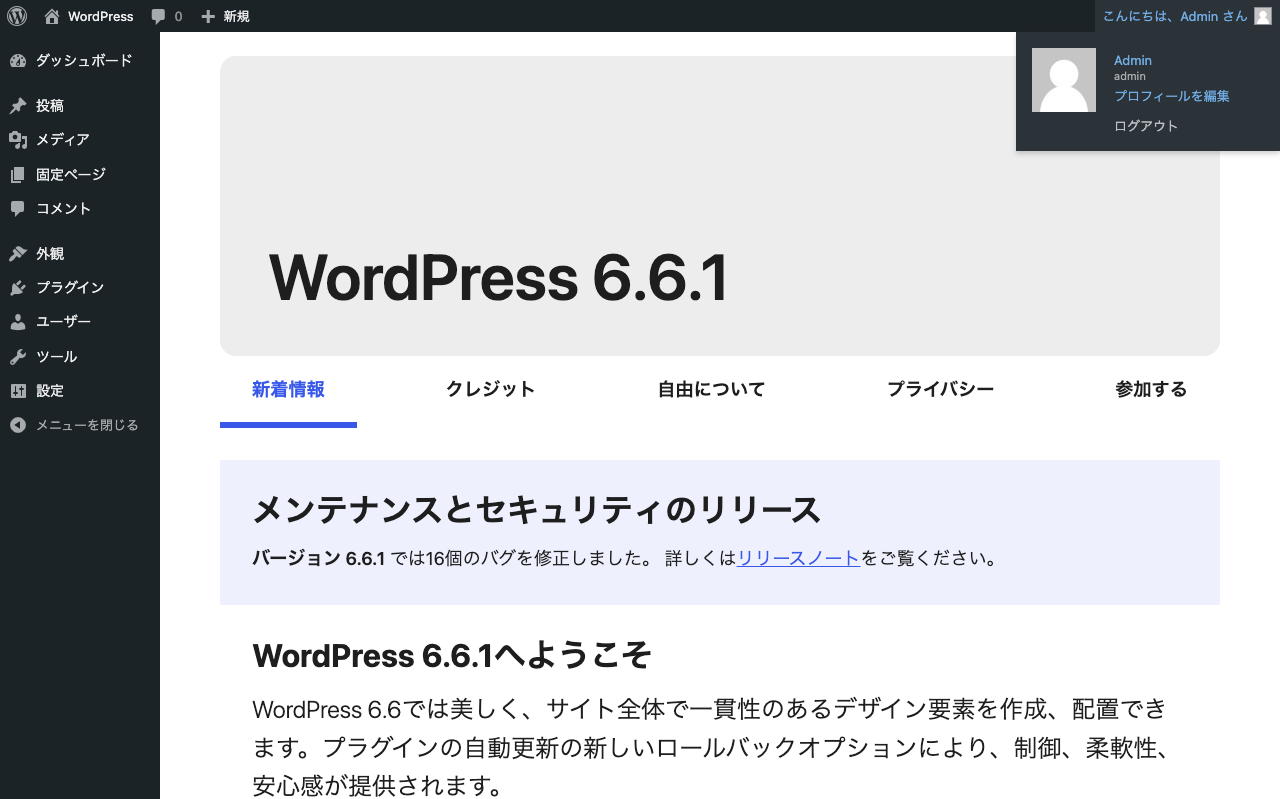
Task: Open the comments bubble icon in admin bar
Action: coord(159,16)
